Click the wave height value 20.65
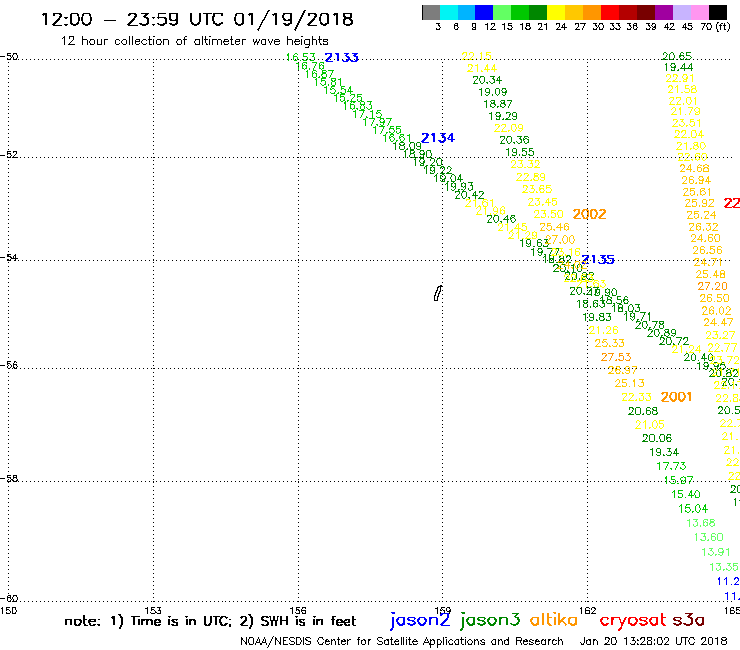This screenshot has width=740, height=650. pyautogui.click(x=677, y=56)
